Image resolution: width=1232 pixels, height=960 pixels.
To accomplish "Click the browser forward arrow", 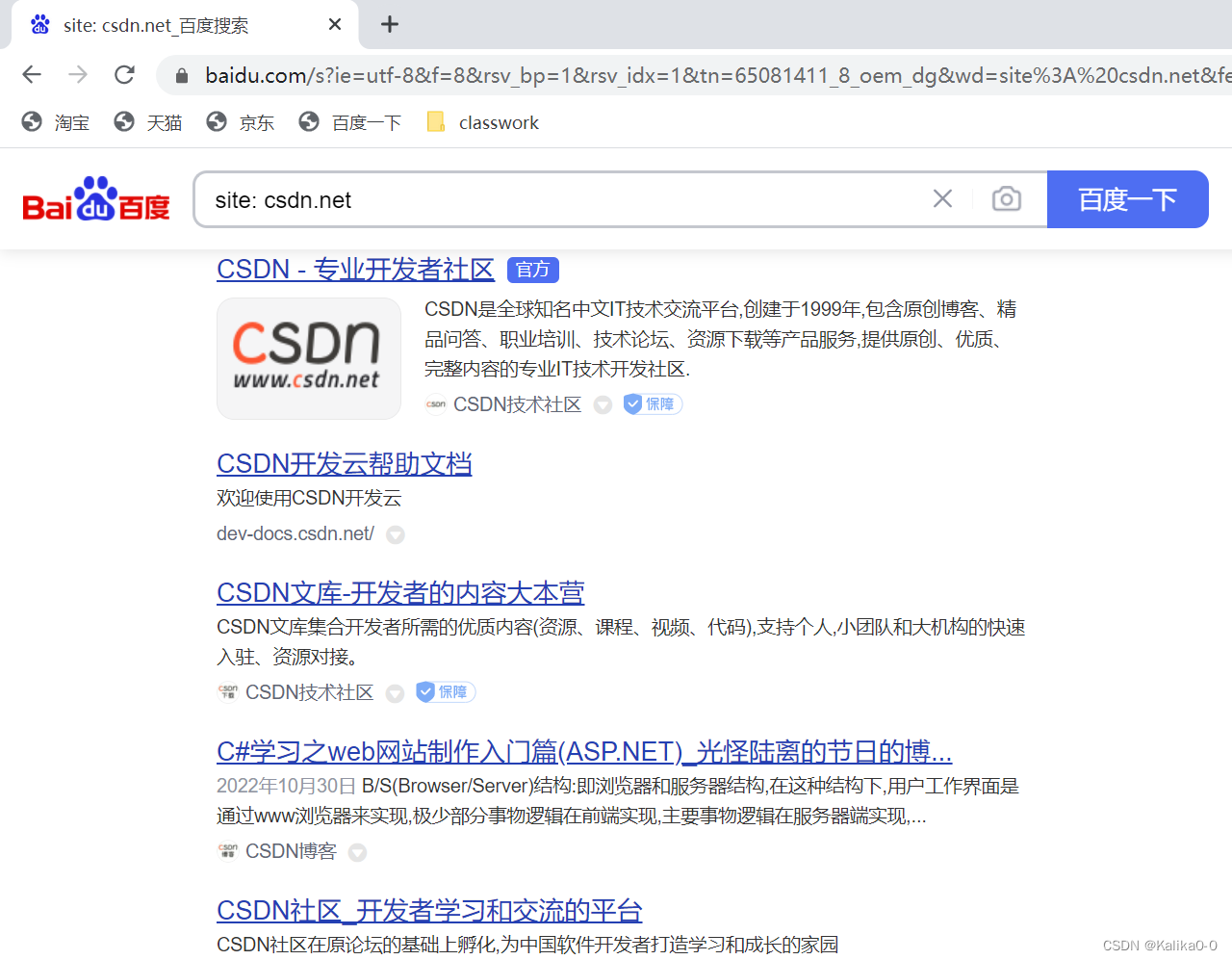I will pos(78,74).
